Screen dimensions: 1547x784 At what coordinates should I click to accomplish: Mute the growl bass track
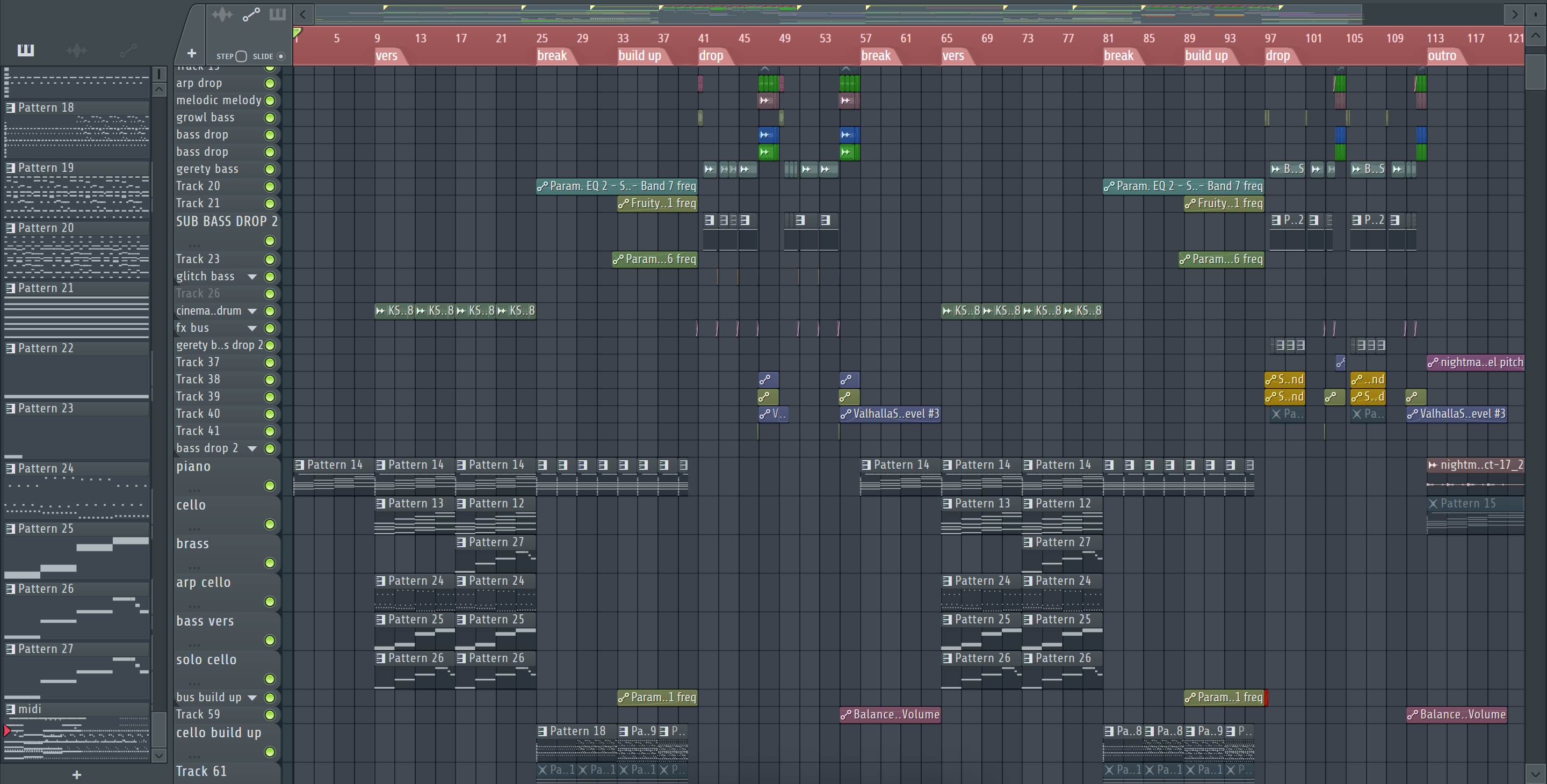point(270,118)
